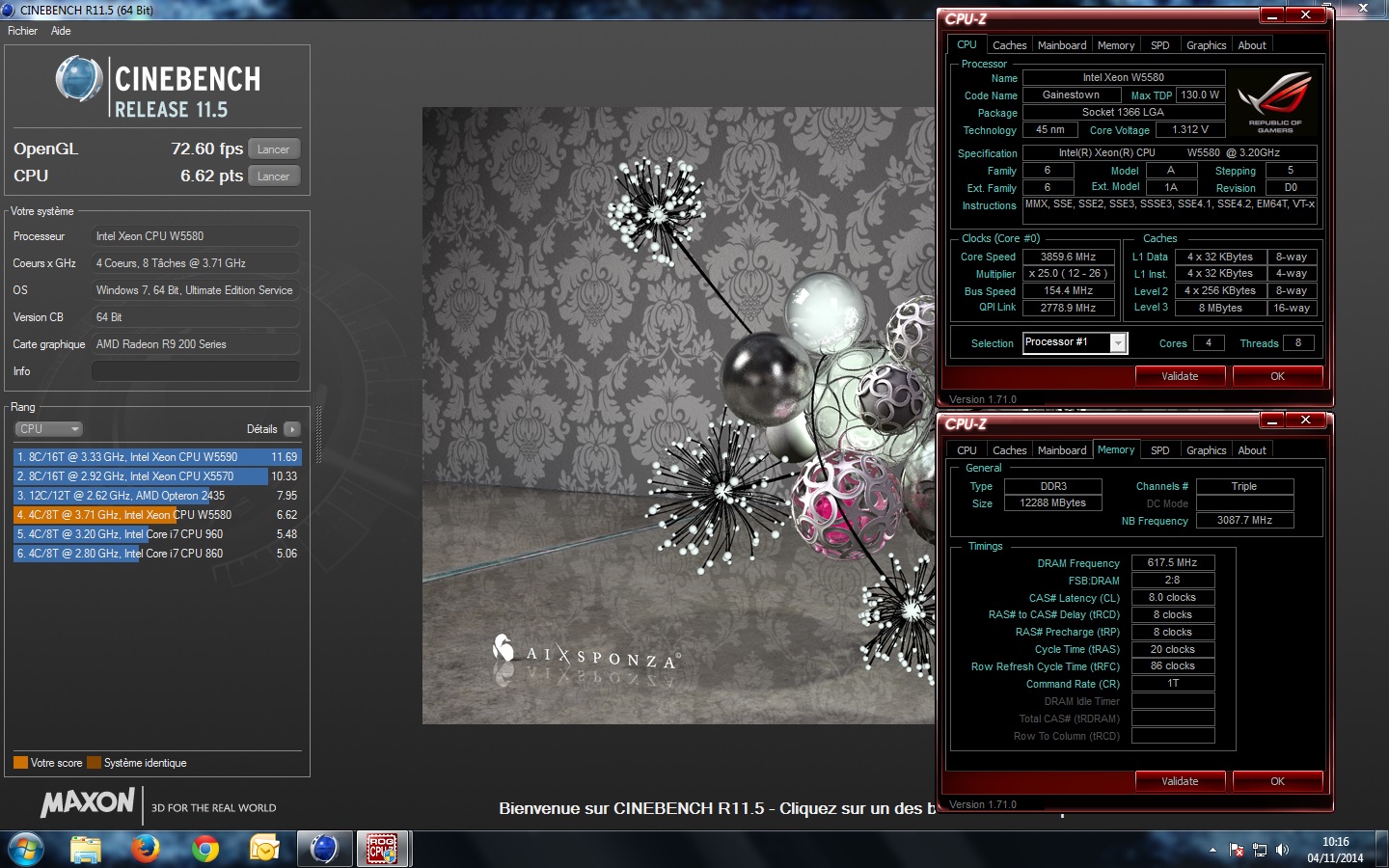1389x868 pixels.
Task: Expand the Détails arrow in Rang
Action: click(x=292, y=429)
